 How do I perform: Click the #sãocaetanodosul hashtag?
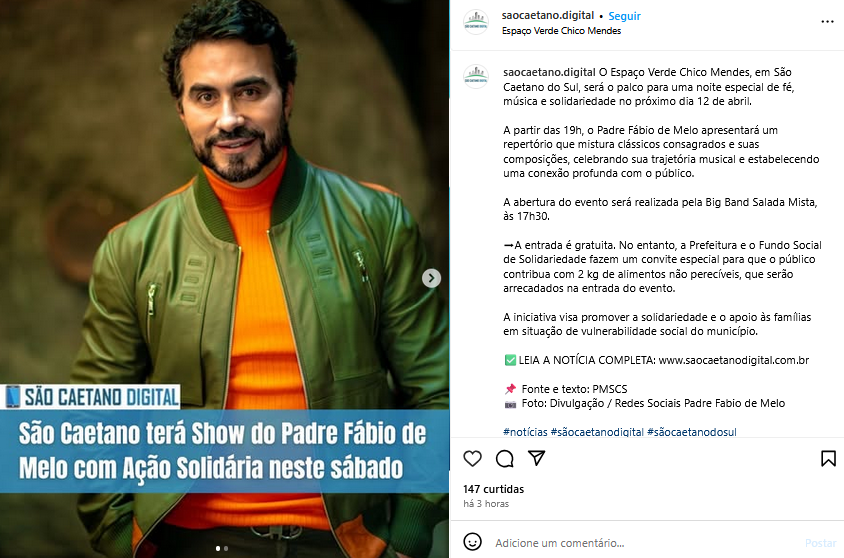pyautogui.click(x=692, y=432)
